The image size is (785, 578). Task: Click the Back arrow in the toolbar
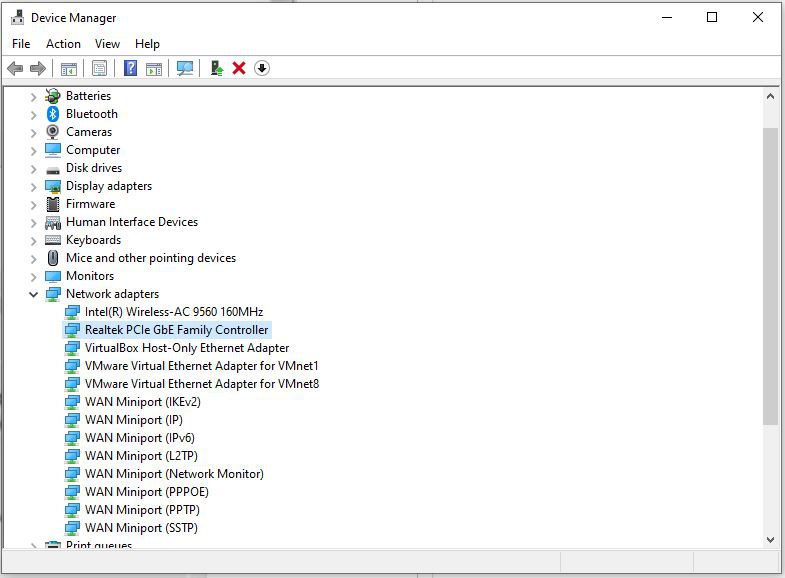(x=14, y=68)
